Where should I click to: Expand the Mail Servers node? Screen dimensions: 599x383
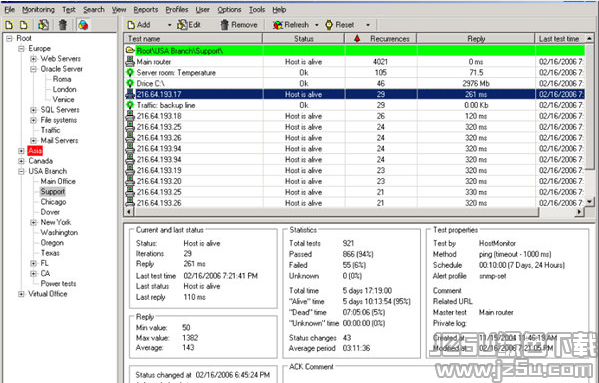[34, 141]
